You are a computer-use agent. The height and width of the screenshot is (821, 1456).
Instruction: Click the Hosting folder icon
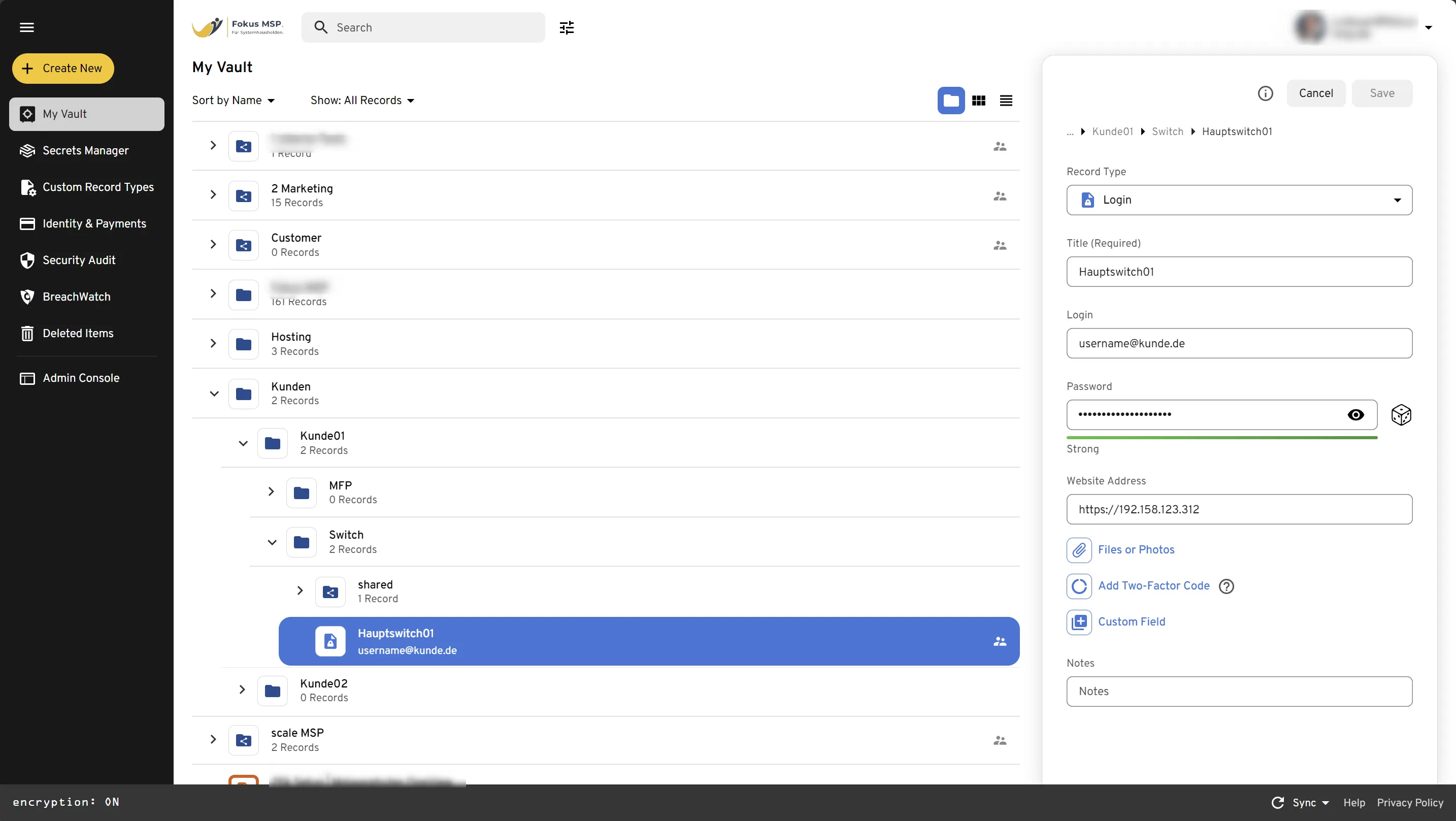[244, 344]
